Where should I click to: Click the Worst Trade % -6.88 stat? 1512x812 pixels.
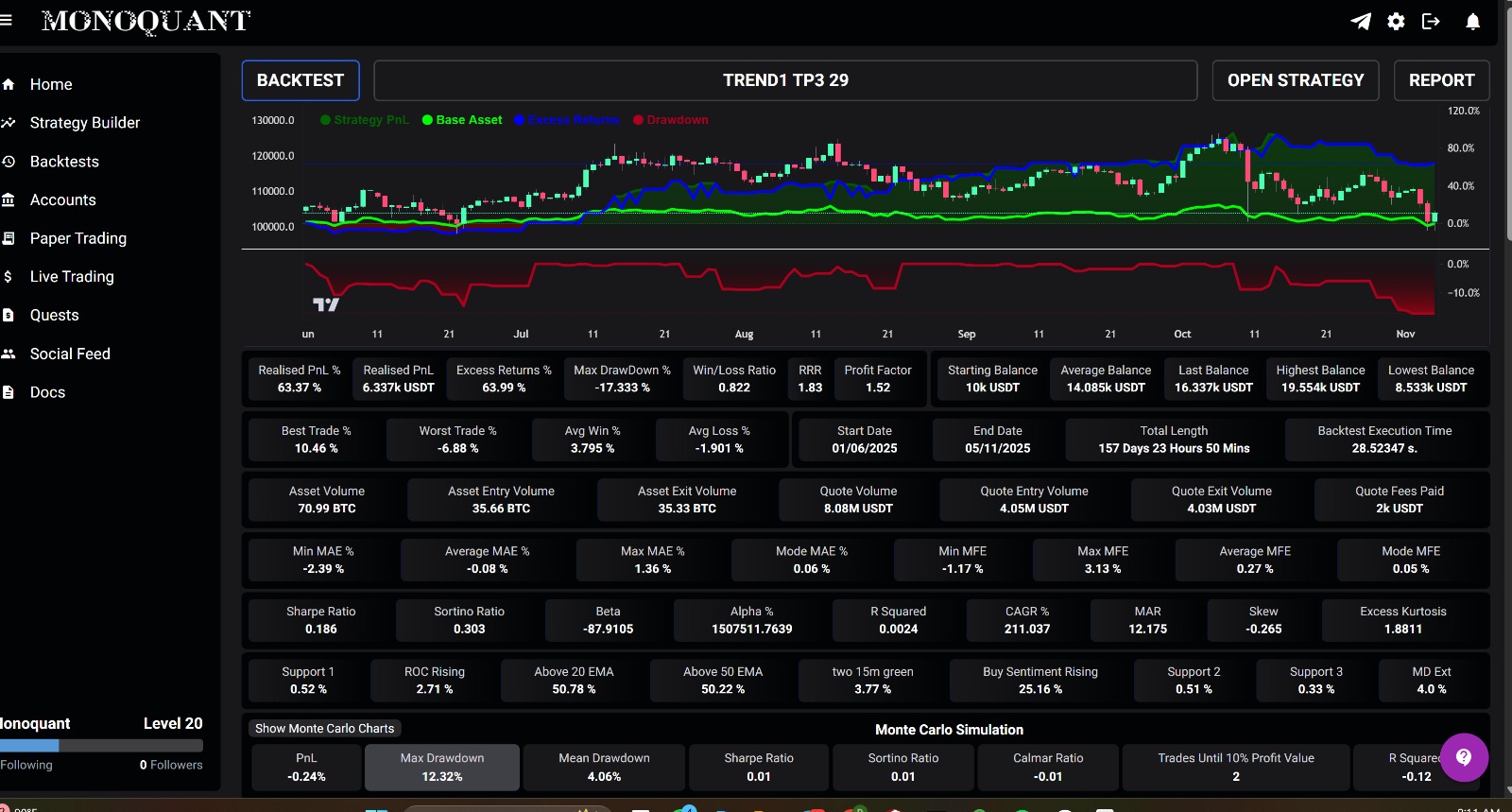tap(458, 440)
